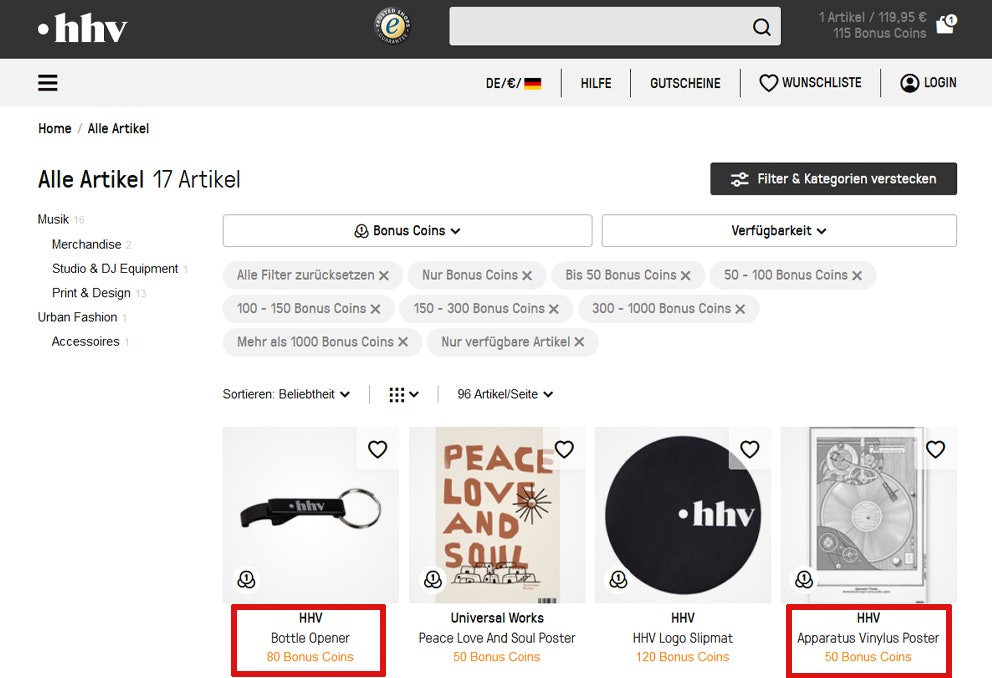Favorite the HHV Logo Slipmat heart icon

tap(750, 450)
